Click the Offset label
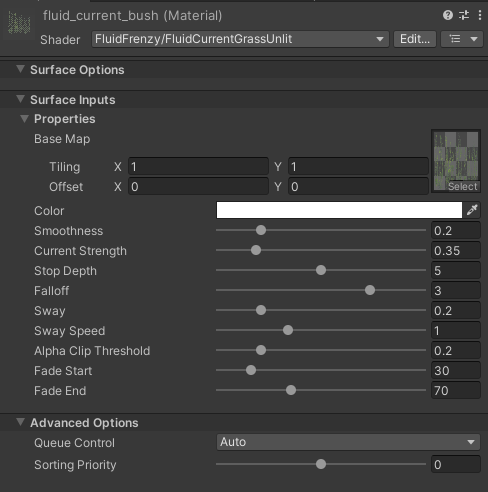488x492 pixels. pyautogui.click(x=66, y=187)
